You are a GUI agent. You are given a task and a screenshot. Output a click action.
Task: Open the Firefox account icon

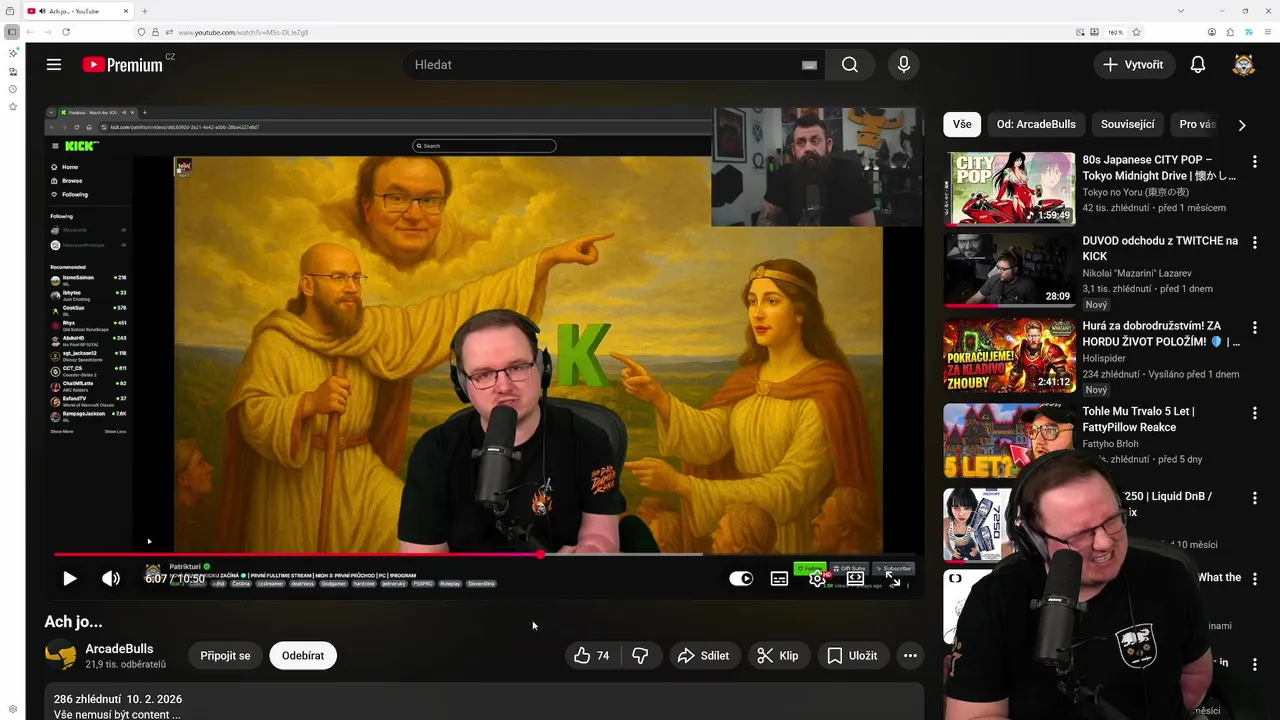pyautogui.click(x=1212, y=32)
